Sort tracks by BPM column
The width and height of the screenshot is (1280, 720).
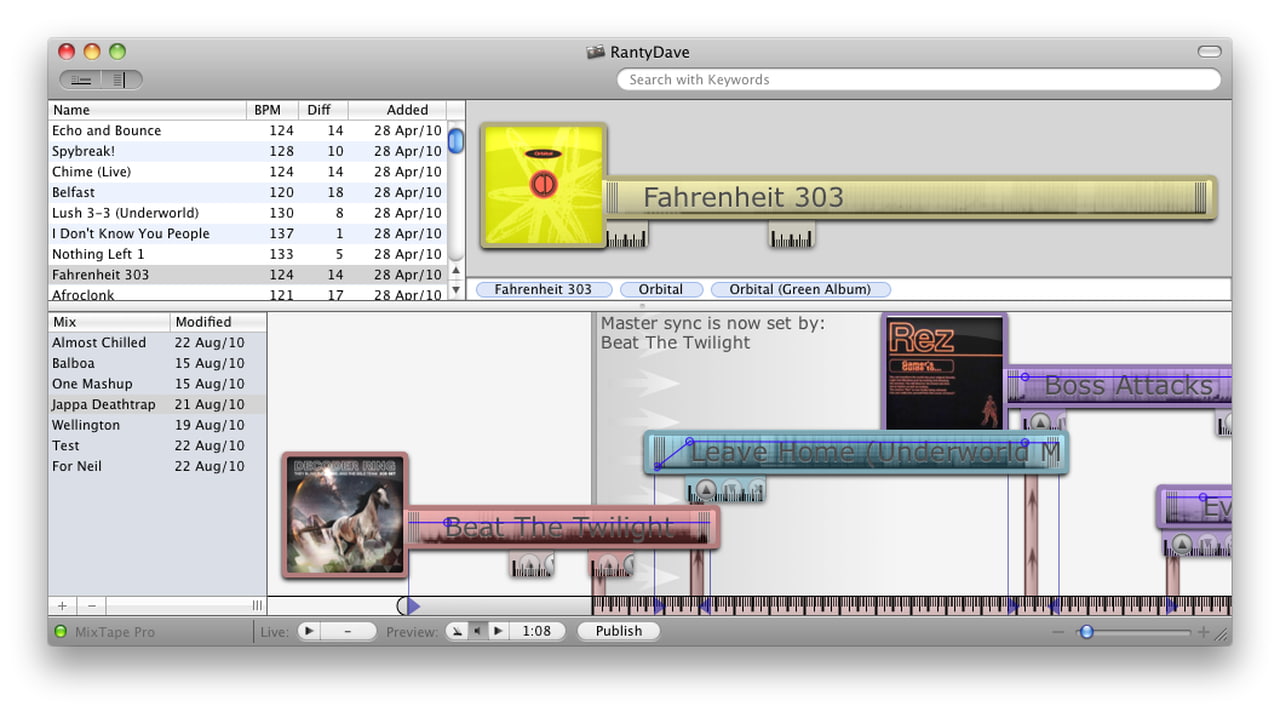(272, 110)
